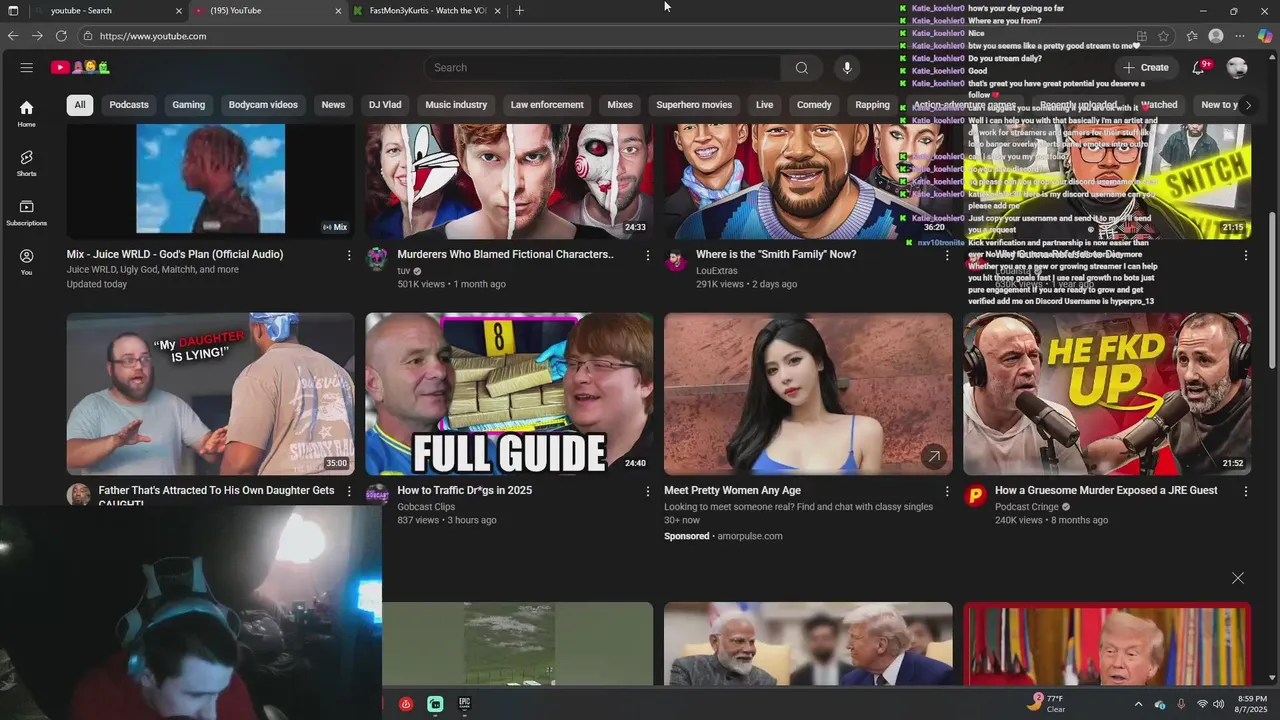Open options for Meet Pretty Women ad
This screenshot has height=720, width=1280.
point(947,491)
